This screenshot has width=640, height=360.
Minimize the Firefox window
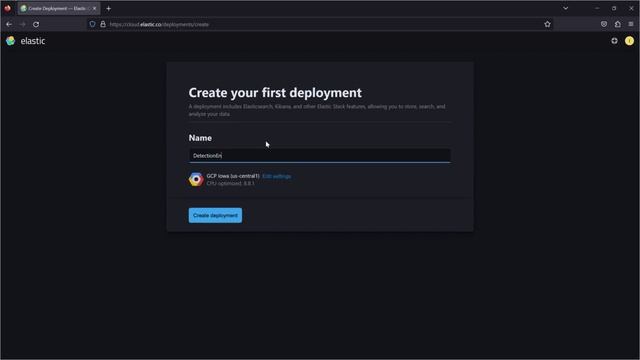[x=597, y=8]
